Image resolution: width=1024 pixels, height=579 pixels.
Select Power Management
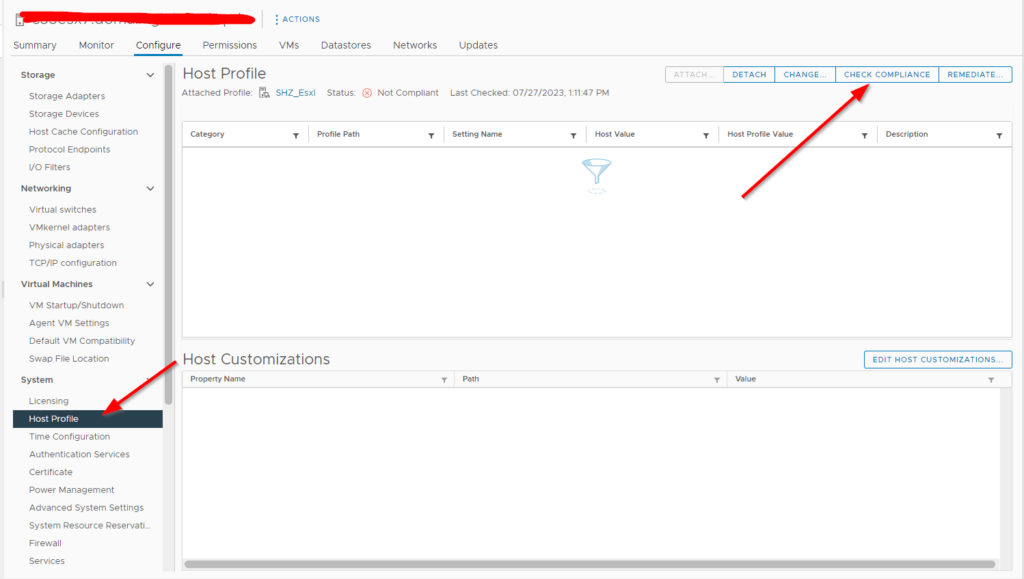coord(71,490)
